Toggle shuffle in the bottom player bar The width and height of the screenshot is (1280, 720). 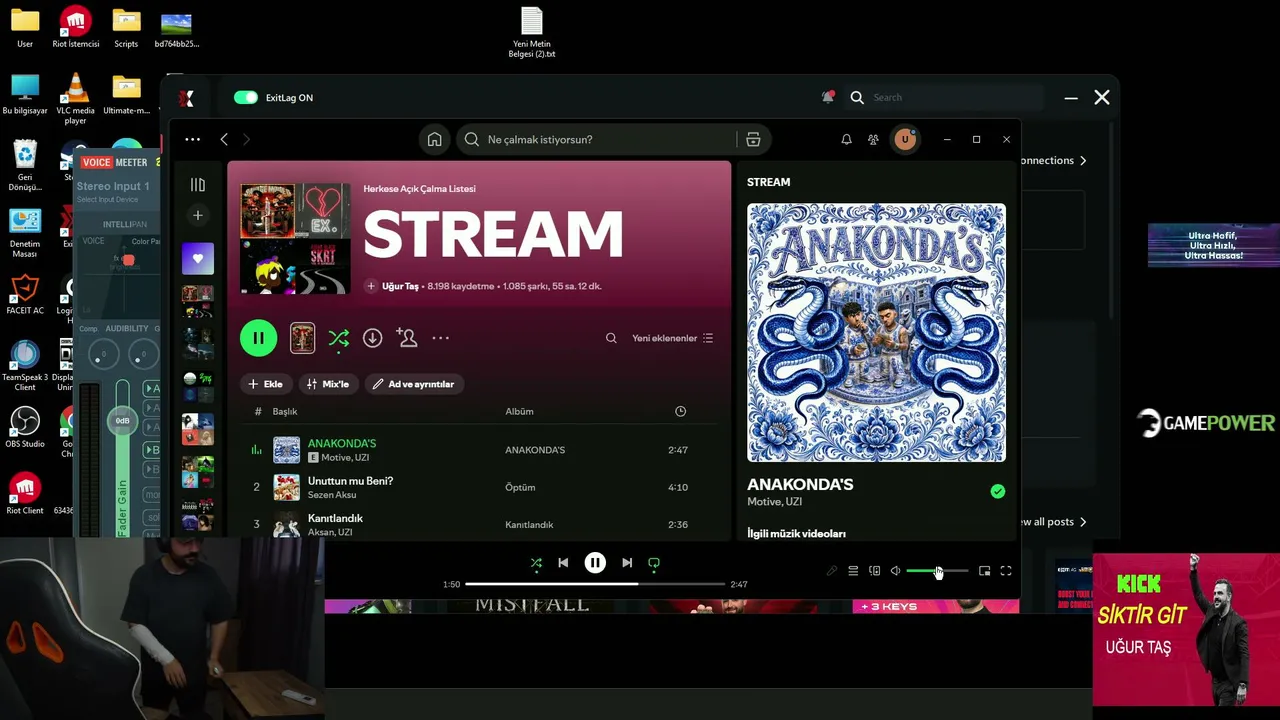[x=536, y=563]
